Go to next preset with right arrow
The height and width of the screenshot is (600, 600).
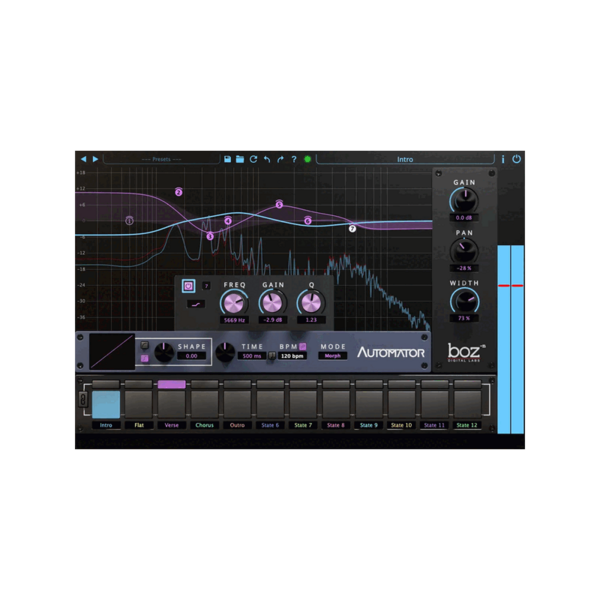96,159
